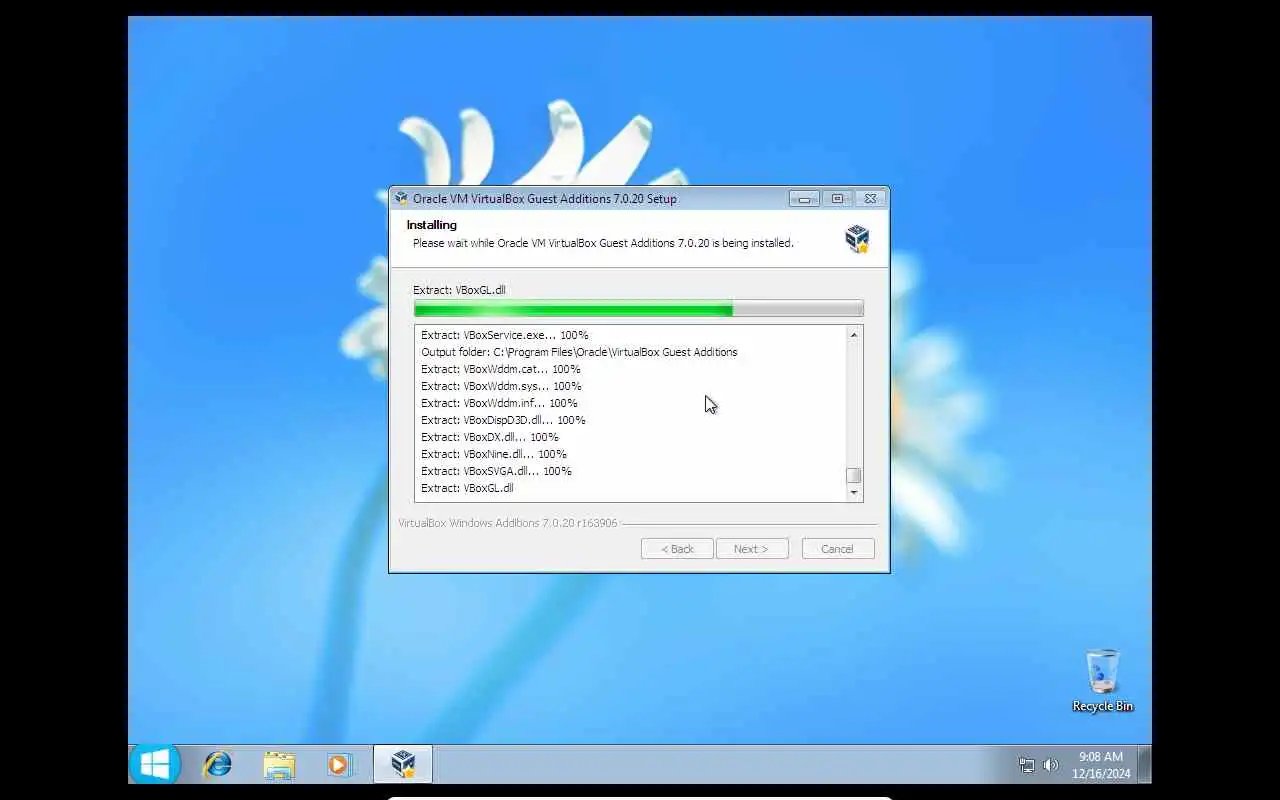Select log line 'Extract: VBoxWddm.cat... 100%'

(501, 369)
